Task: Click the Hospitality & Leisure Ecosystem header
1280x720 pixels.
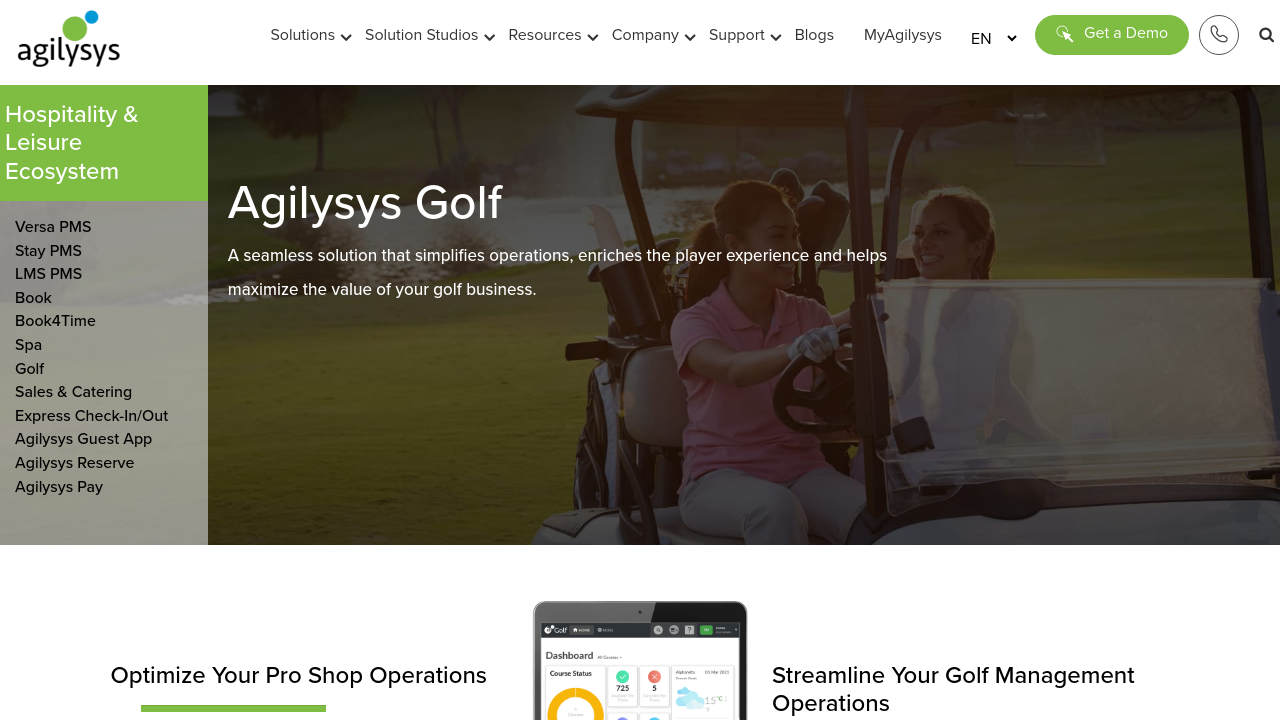Action: (x=104, y=143)
